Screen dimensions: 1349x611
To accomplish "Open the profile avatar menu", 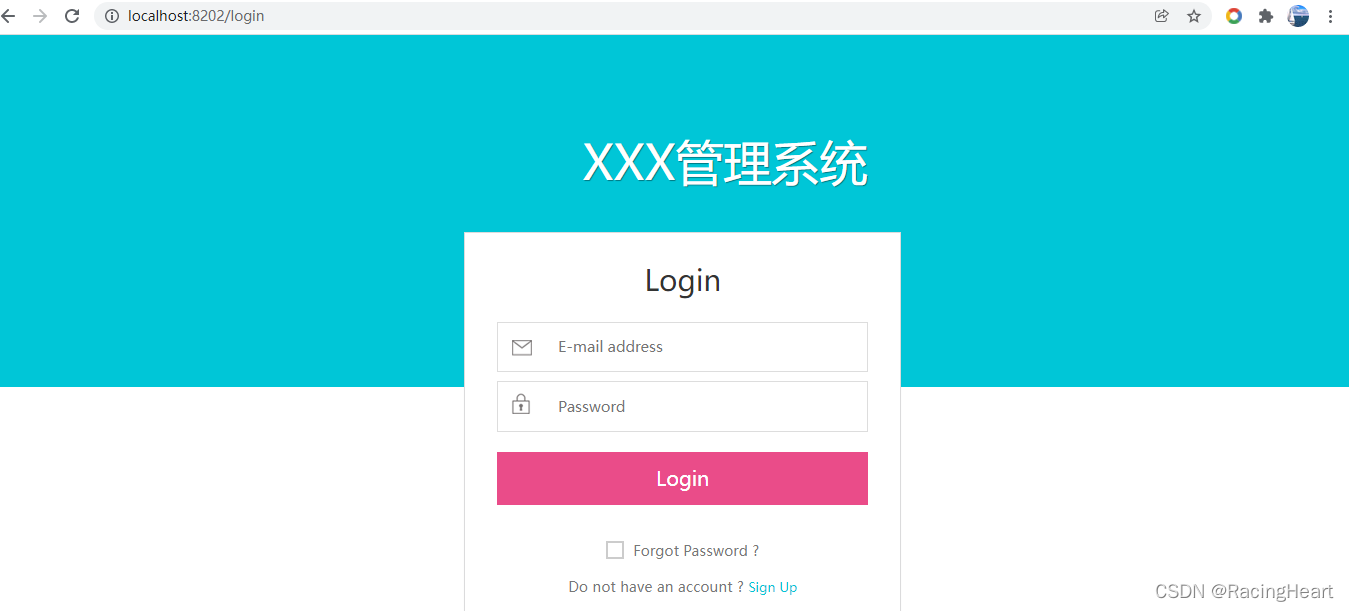I will (1298, 16).
